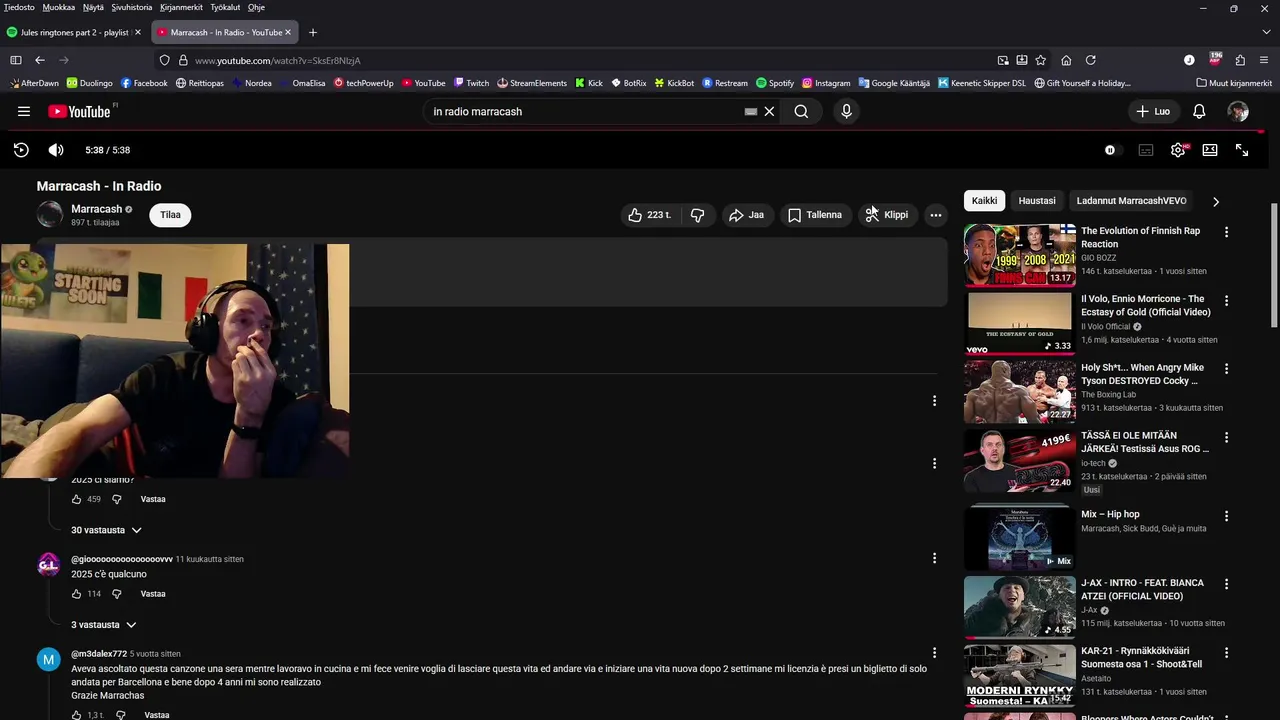Open The Evolution of Finnish Rap thumbnail
This screenshot has width=1280, height=720.
coord(1020,255)
